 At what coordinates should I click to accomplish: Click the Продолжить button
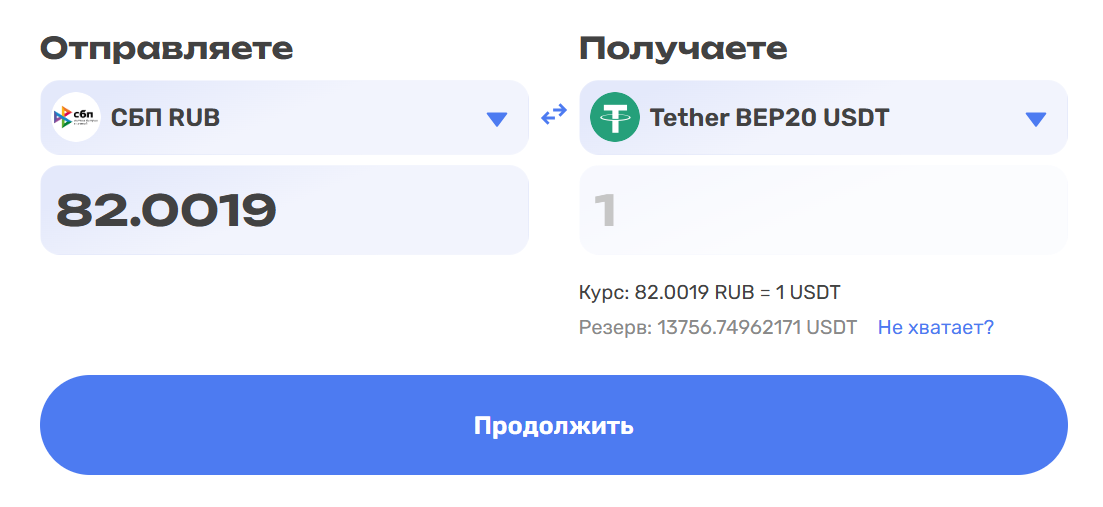(554, 425)
